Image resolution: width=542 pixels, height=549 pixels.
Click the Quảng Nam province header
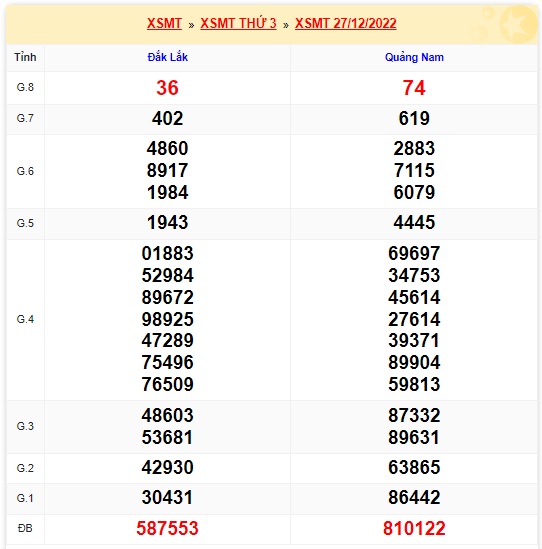pyautogui.click(x=414, y=57)
